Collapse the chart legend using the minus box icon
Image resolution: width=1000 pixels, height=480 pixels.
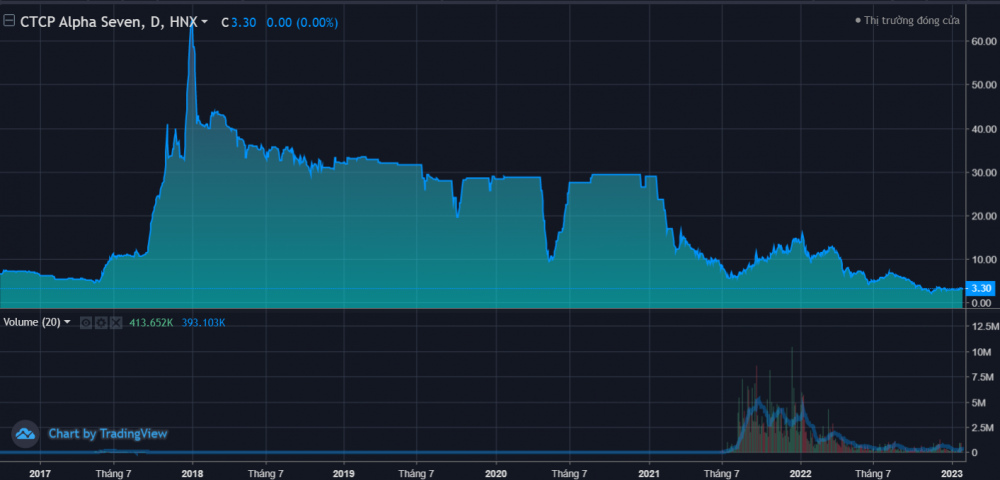pyautogui.click(x=9, y=21)
